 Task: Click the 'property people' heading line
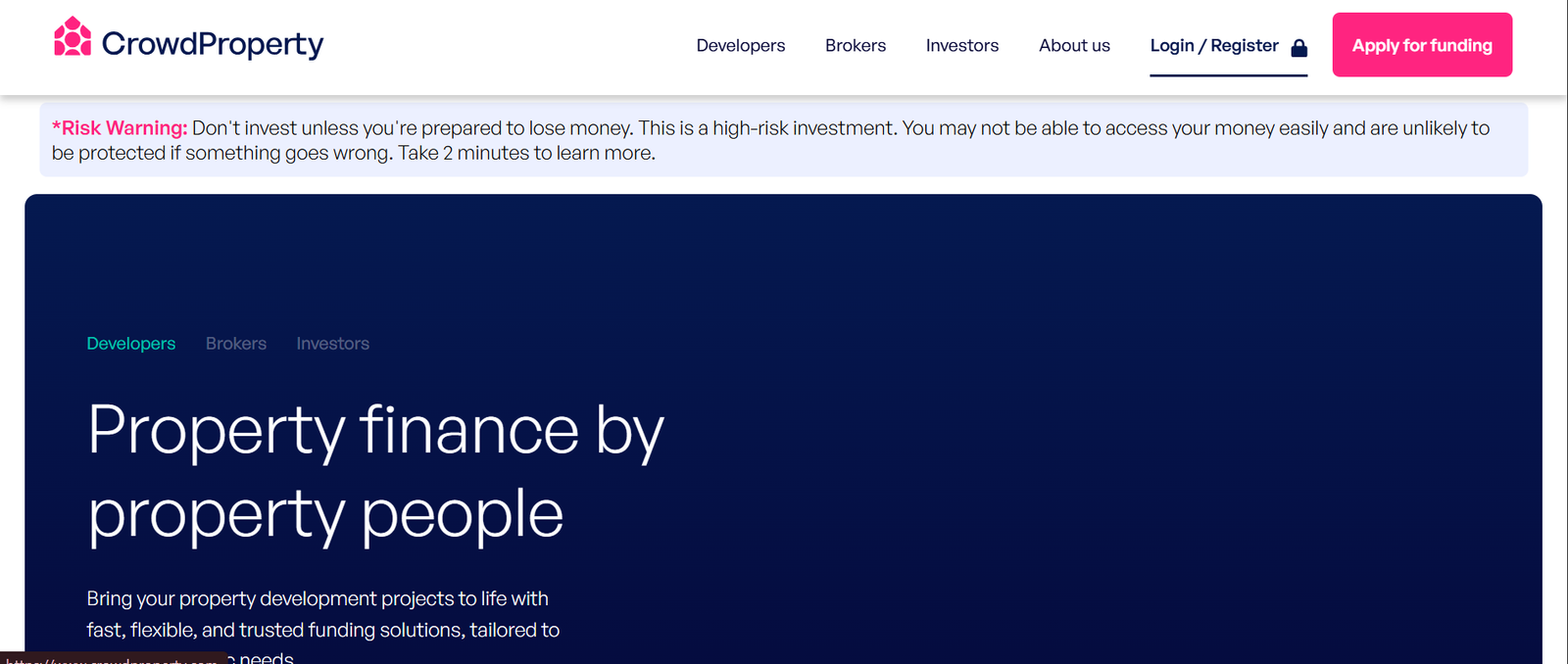coord(325,514)
